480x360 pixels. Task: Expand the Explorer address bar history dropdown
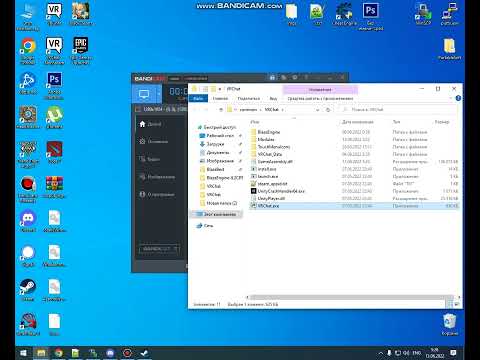pyautogui.click(x=317, y=109)
